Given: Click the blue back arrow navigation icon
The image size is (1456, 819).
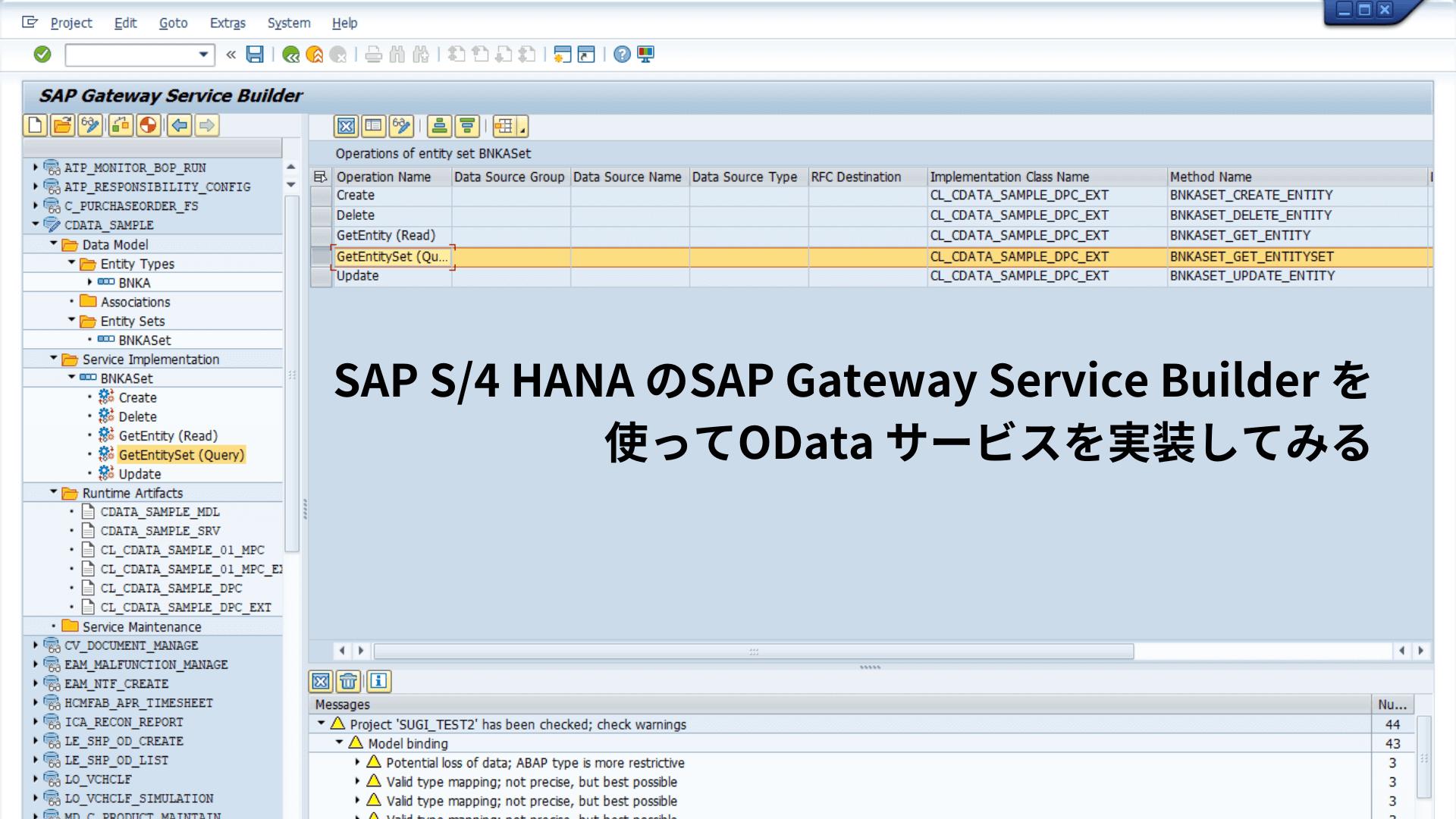Looking at the screenshot, I should point(180,125).
